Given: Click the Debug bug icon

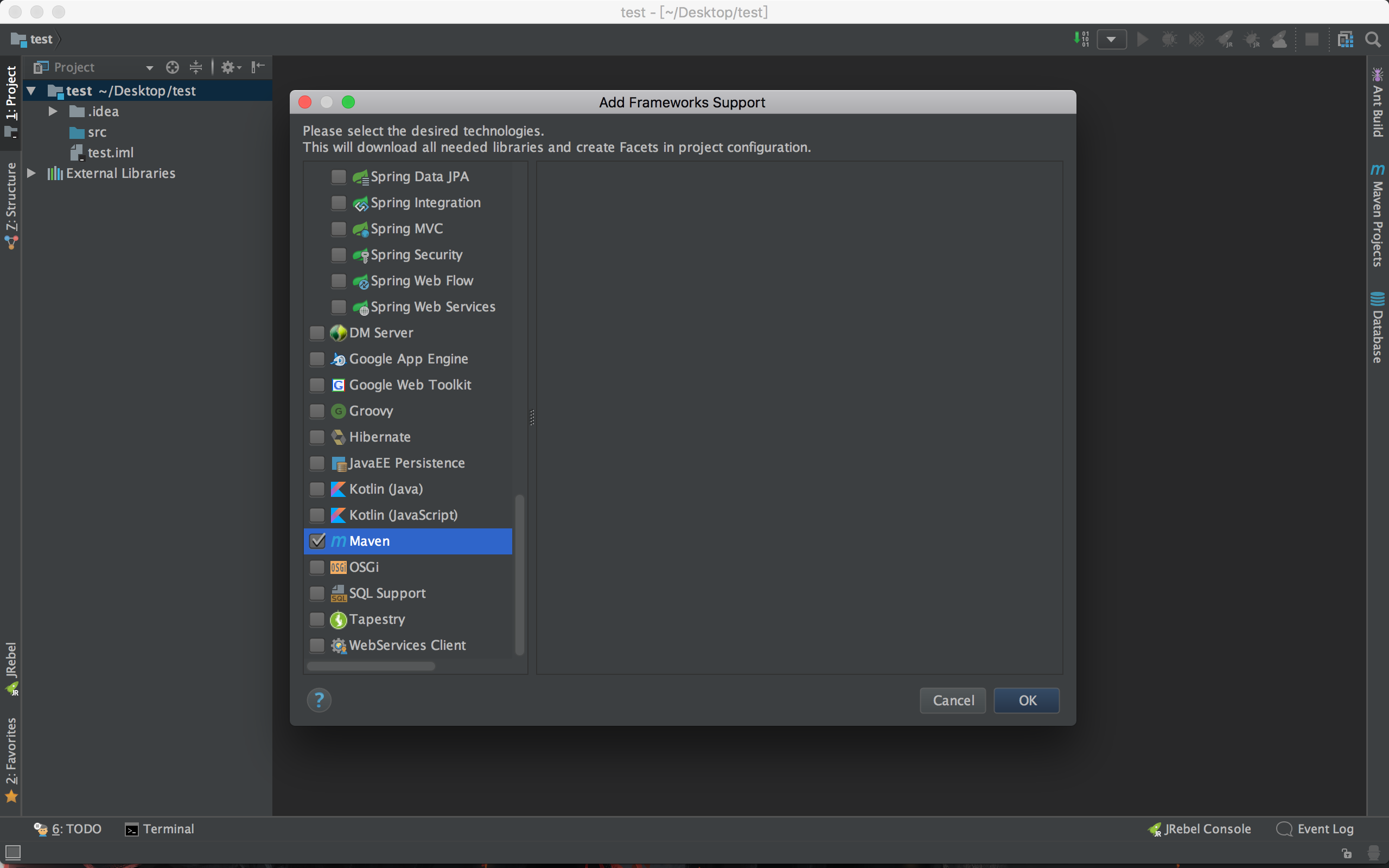Looking at the screenshot, I should point(1169,40).
